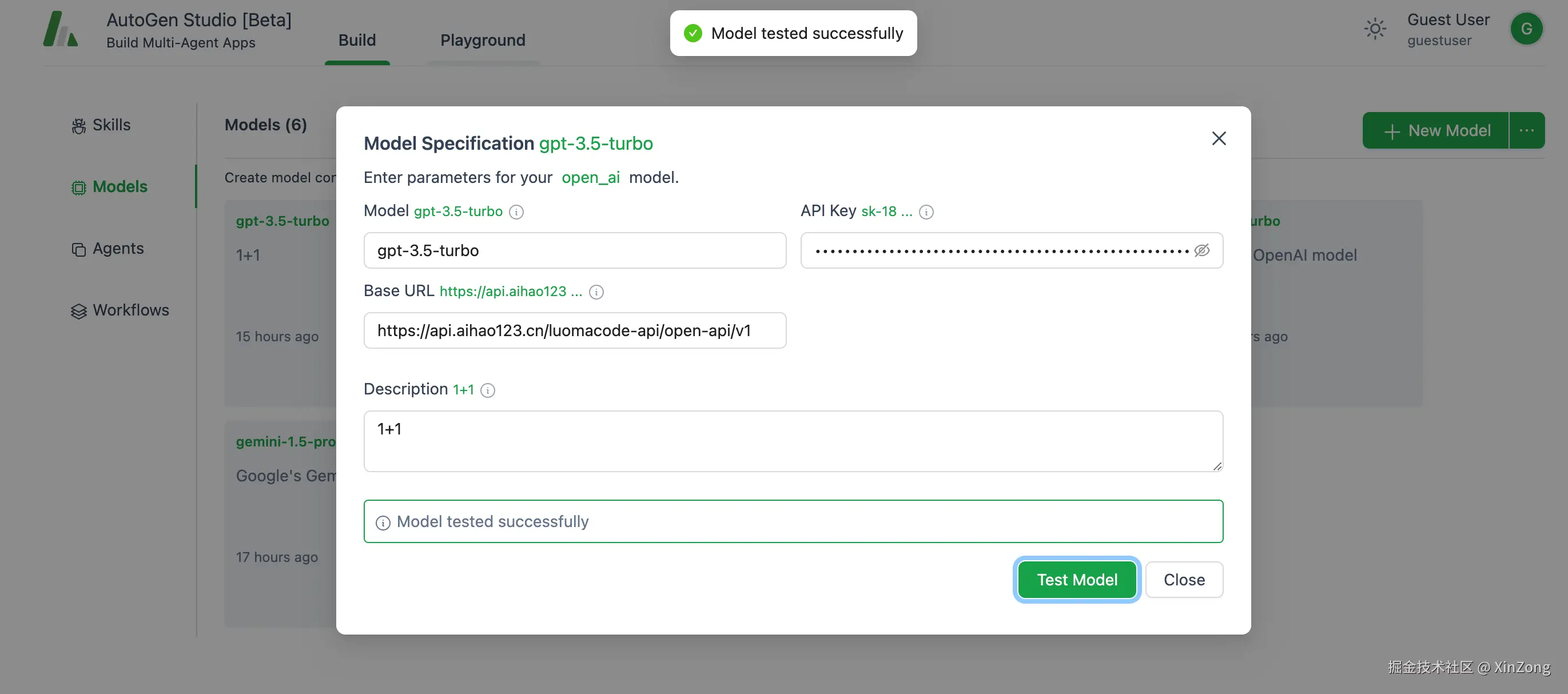Toggle the light/dark theme sun icon
1568x694 pixels.
tap(1375, 29)
